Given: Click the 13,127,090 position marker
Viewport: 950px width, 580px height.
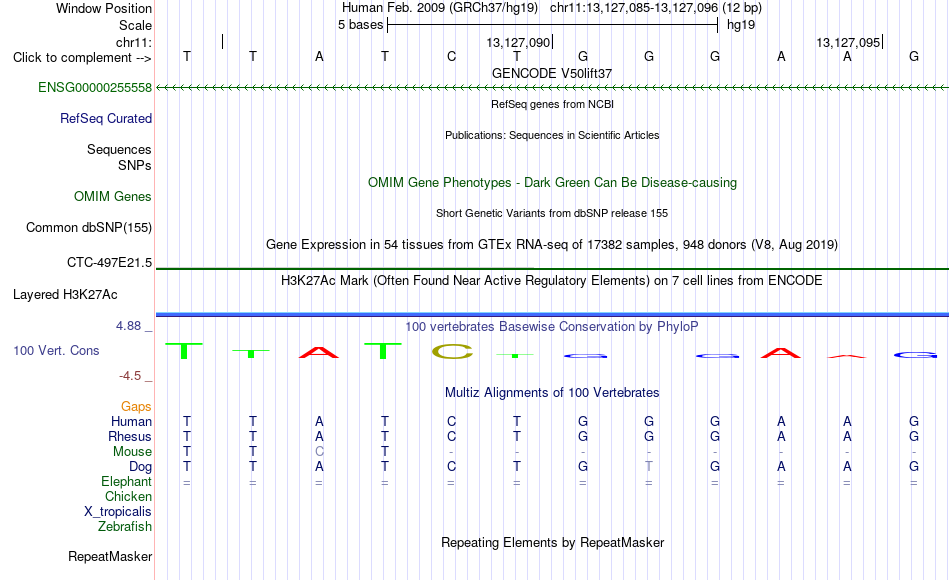Looking at the screenshot, I should [518, 42].
